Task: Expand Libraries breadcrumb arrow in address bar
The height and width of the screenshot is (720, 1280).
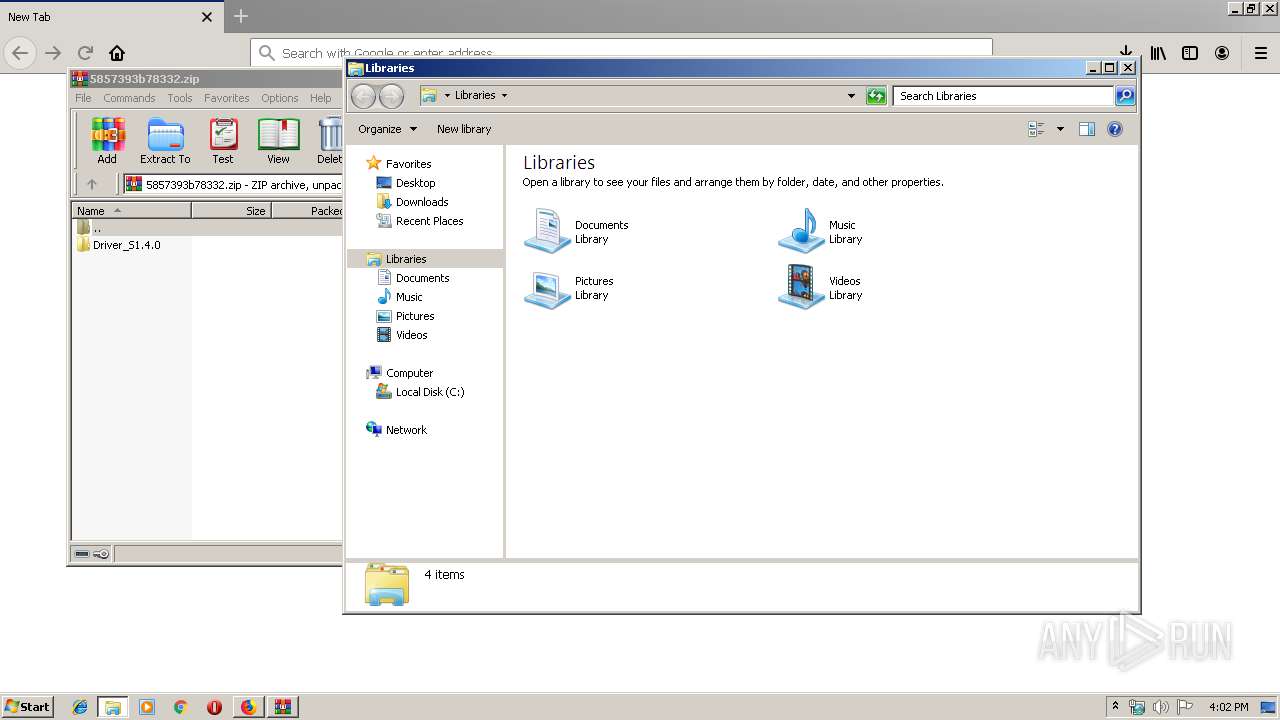Action: (x=504, y=96)
